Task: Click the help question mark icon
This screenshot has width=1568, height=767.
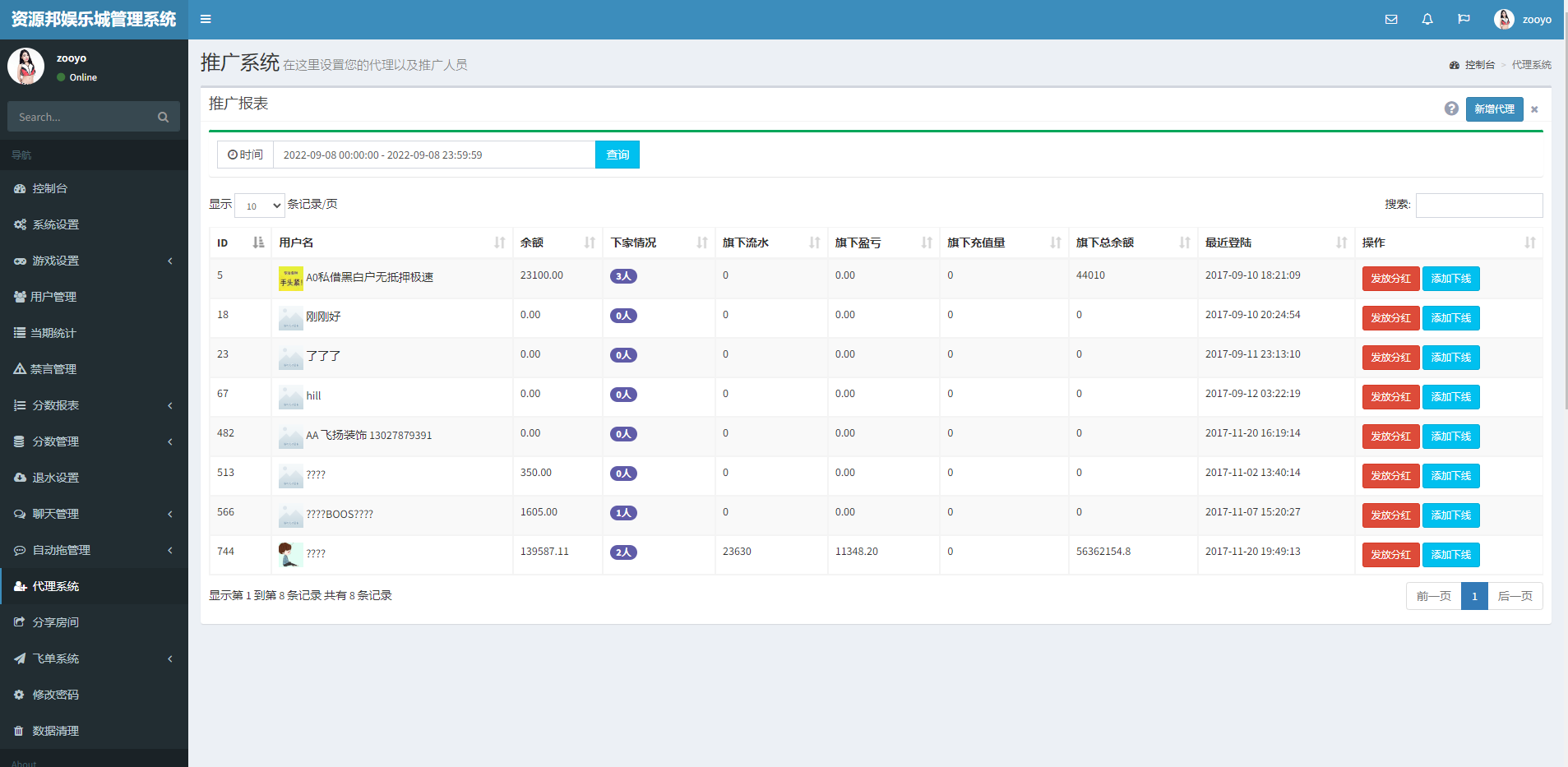Action: pos(1451,109)
